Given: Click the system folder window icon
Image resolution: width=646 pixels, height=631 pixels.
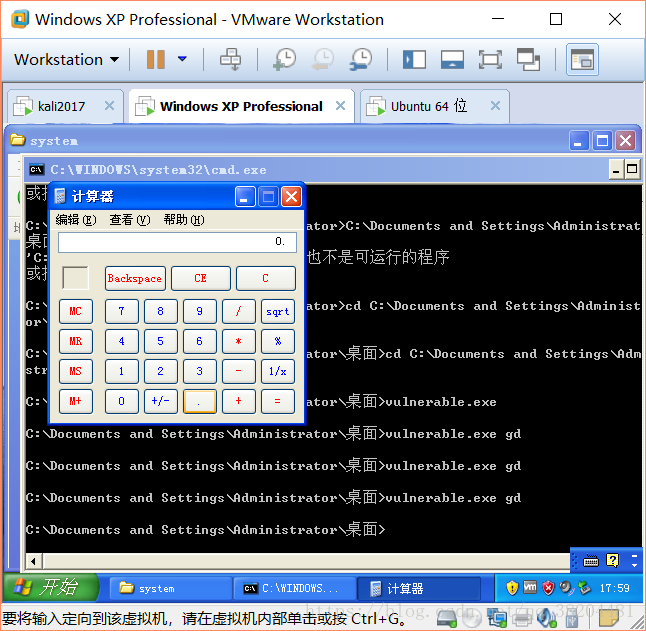Looking at the screenshot, I should [17, 140].
